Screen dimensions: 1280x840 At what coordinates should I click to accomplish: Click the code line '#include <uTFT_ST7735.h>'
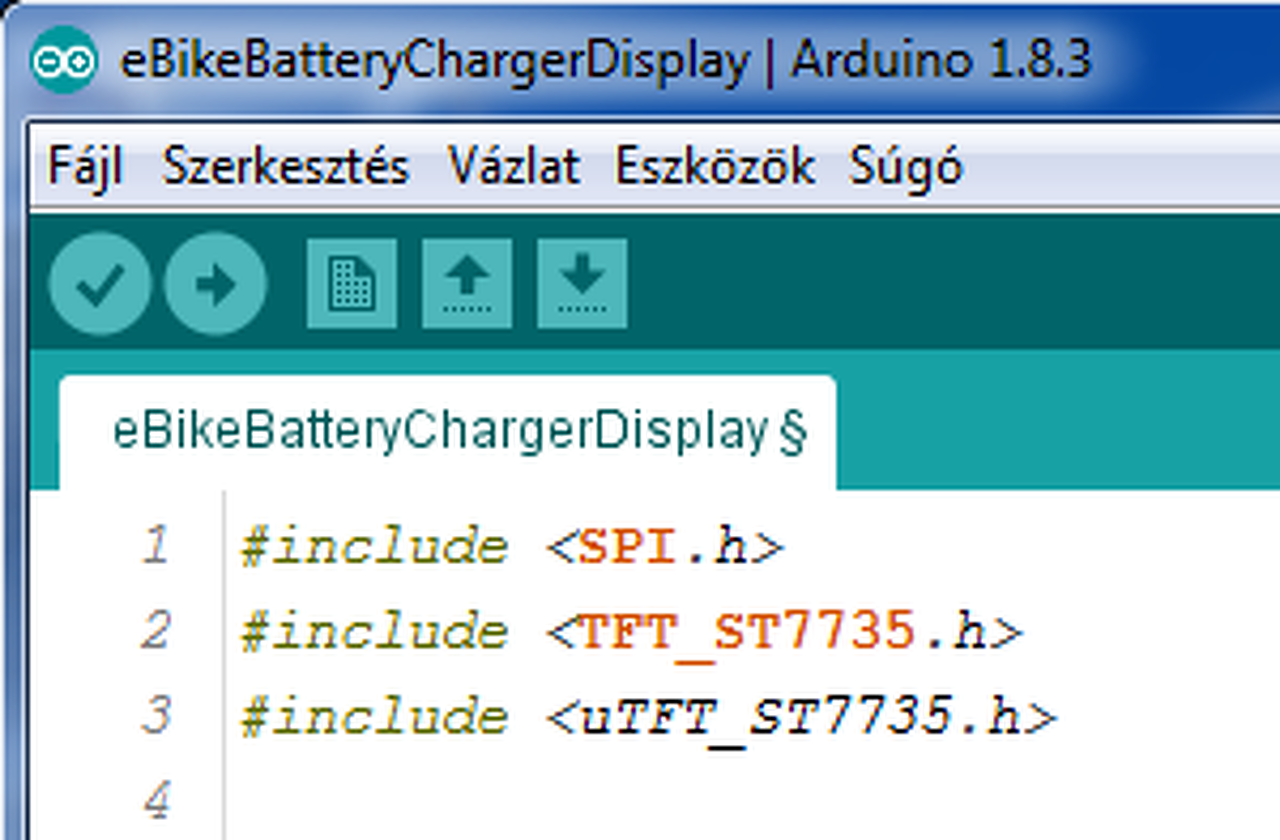648,718
